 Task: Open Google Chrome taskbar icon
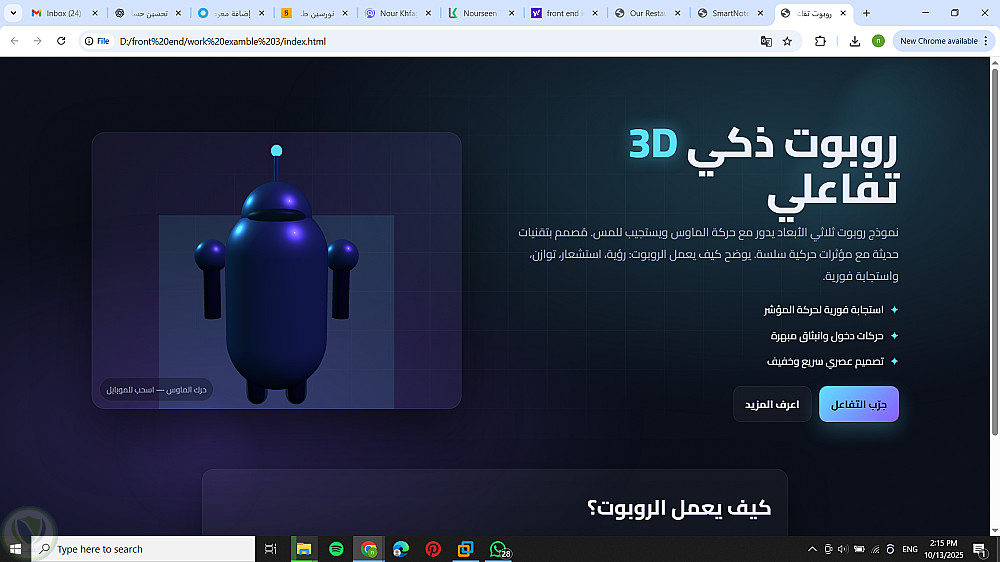[369, 549]
